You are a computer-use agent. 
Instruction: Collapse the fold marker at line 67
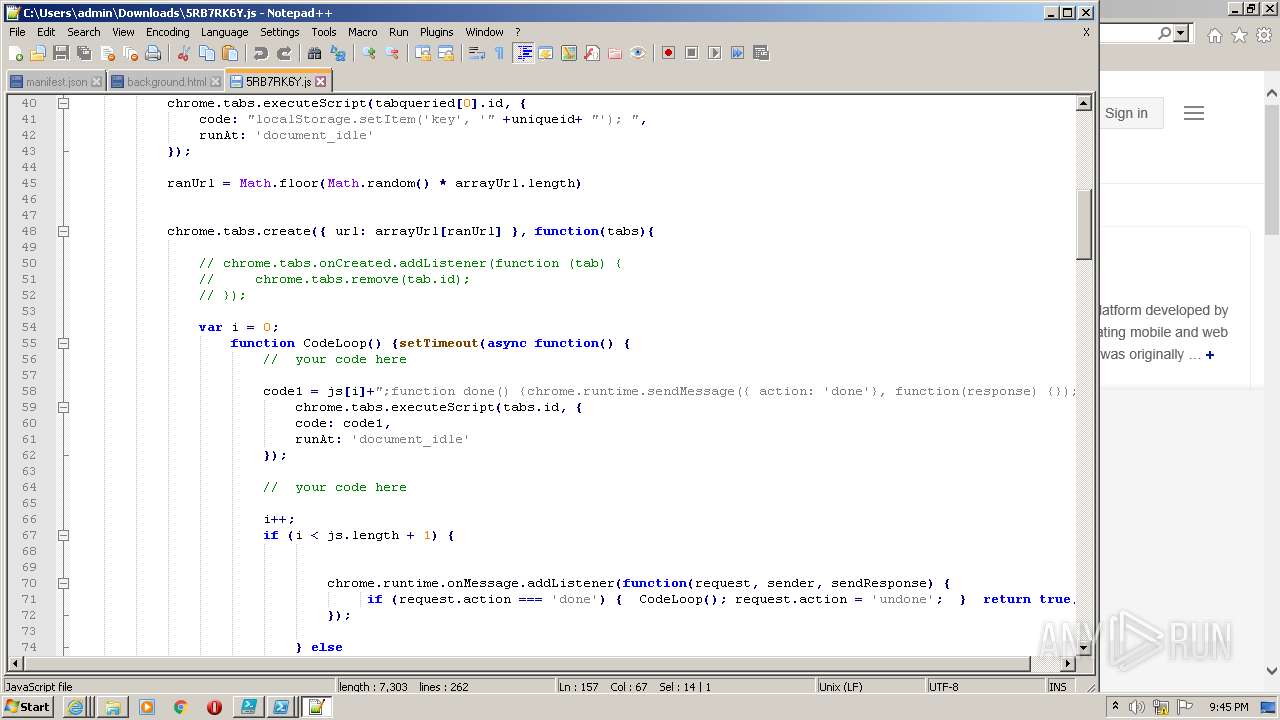63,535
